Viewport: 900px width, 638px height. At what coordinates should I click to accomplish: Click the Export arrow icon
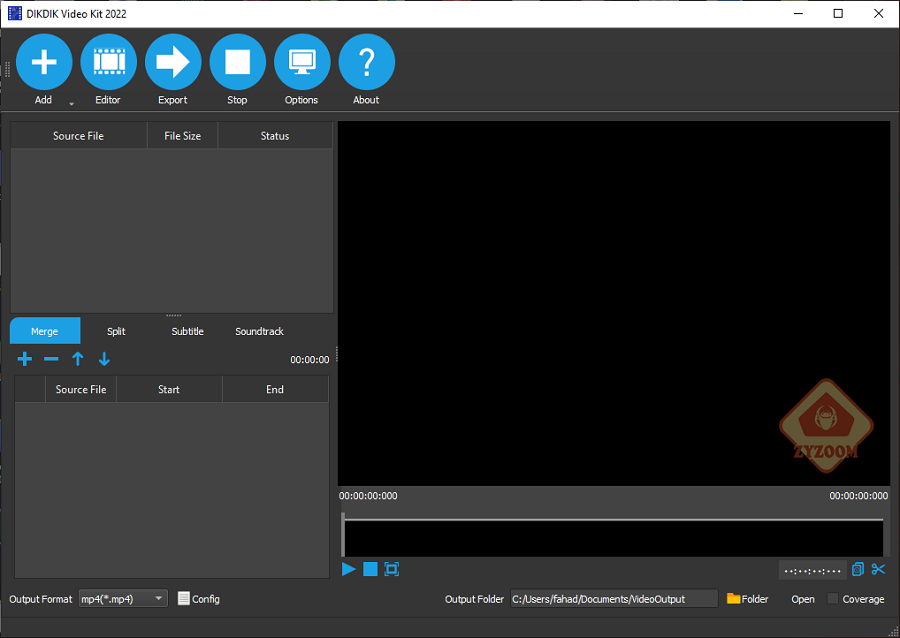tap(173, 62)
